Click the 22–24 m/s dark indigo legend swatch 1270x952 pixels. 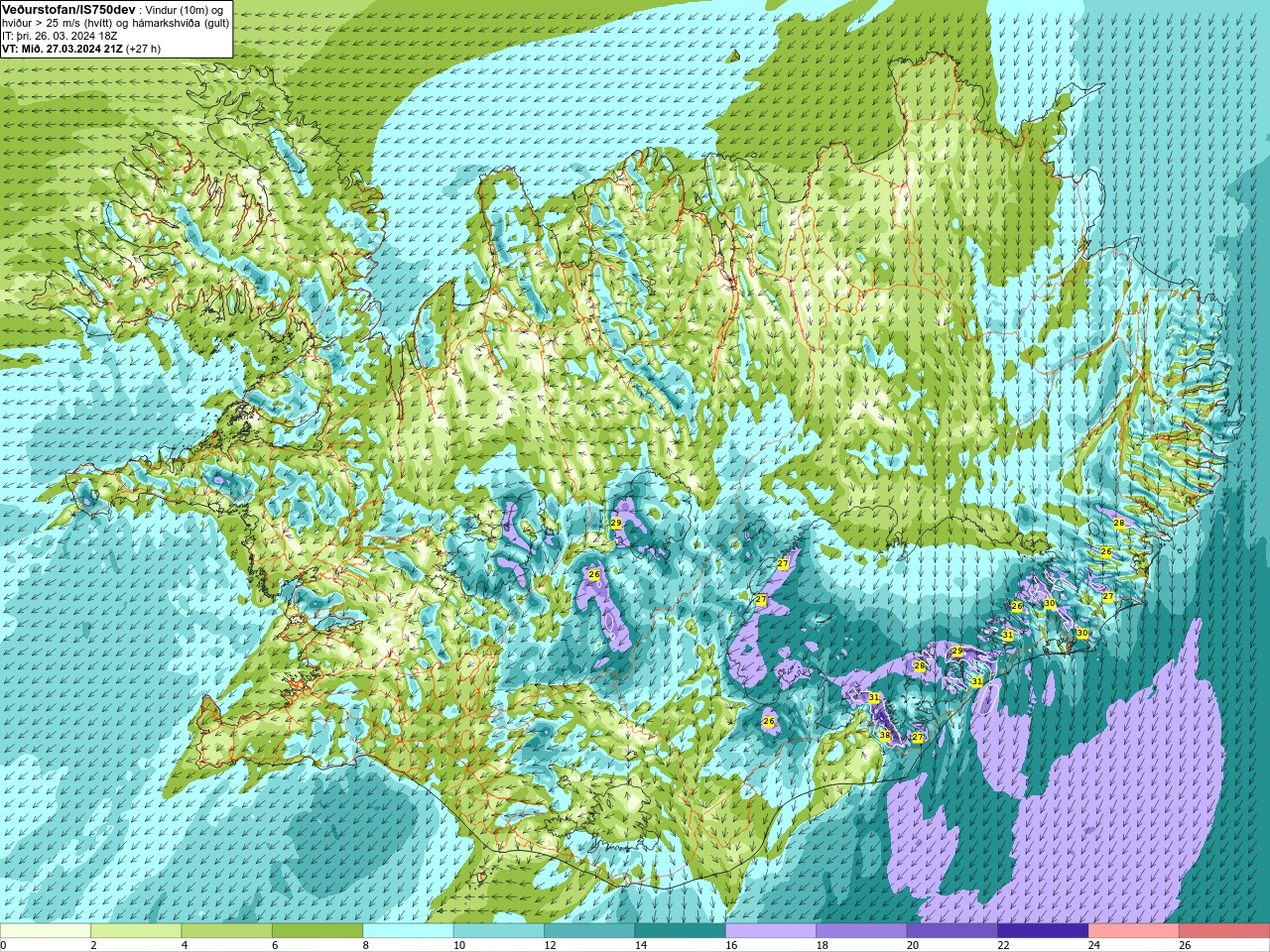click(x=1043, y=931)
